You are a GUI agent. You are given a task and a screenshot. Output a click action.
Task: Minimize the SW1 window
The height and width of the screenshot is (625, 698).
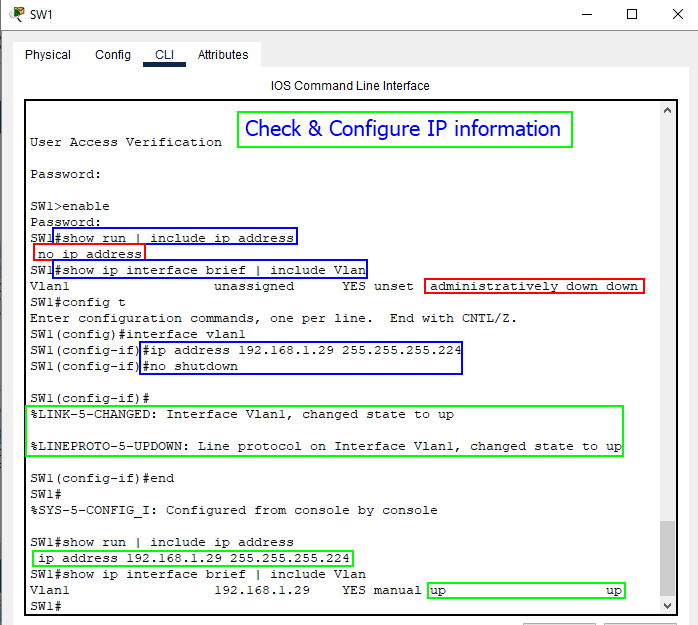click(x=587, y=14)
